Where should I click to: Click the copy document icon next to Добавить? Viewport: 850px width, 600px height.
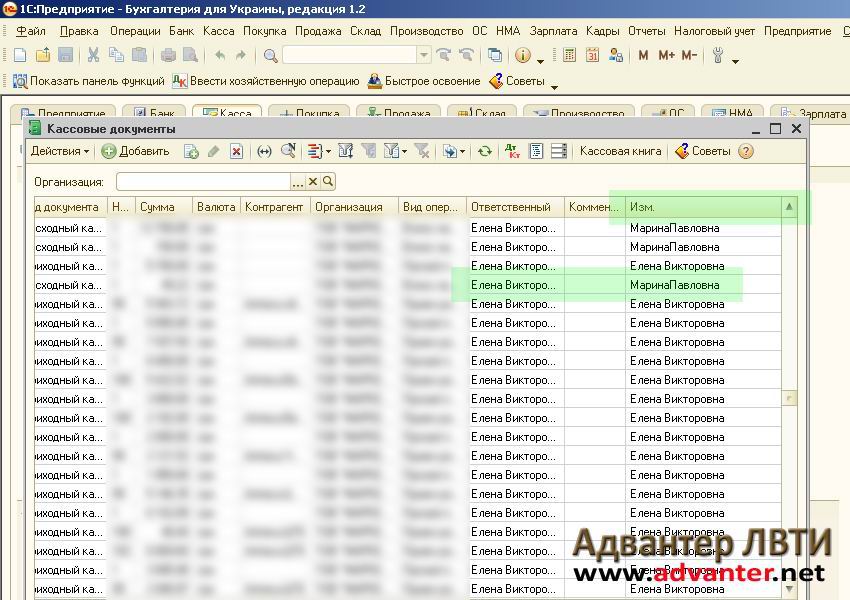click(x=191, y=151)
